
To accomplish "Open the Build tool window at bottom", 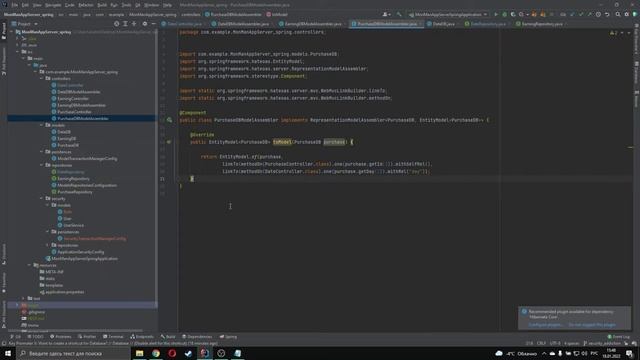I will point(168,337).
